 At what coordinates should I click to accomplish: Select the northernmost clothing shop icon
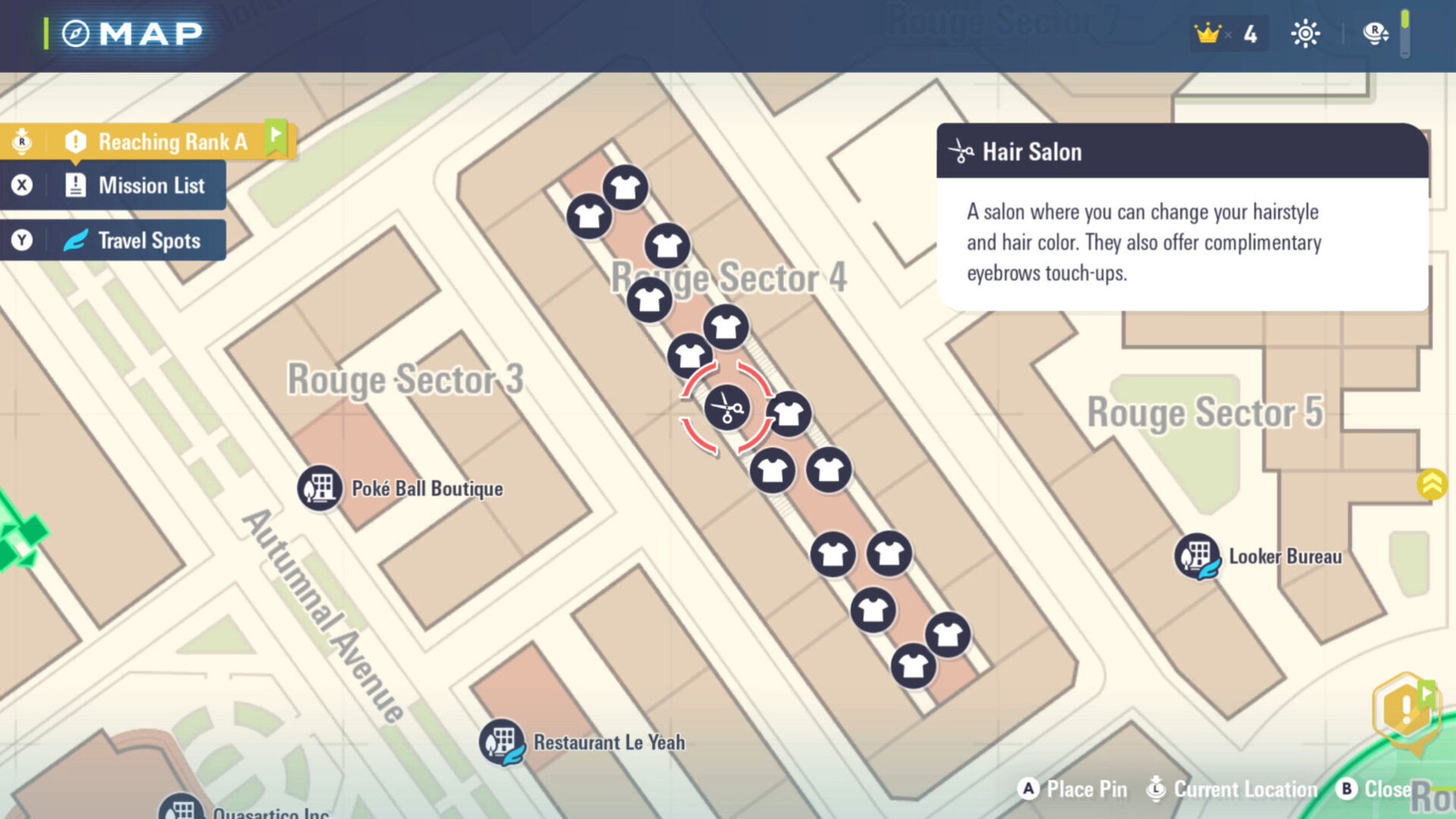click(626, 187)
